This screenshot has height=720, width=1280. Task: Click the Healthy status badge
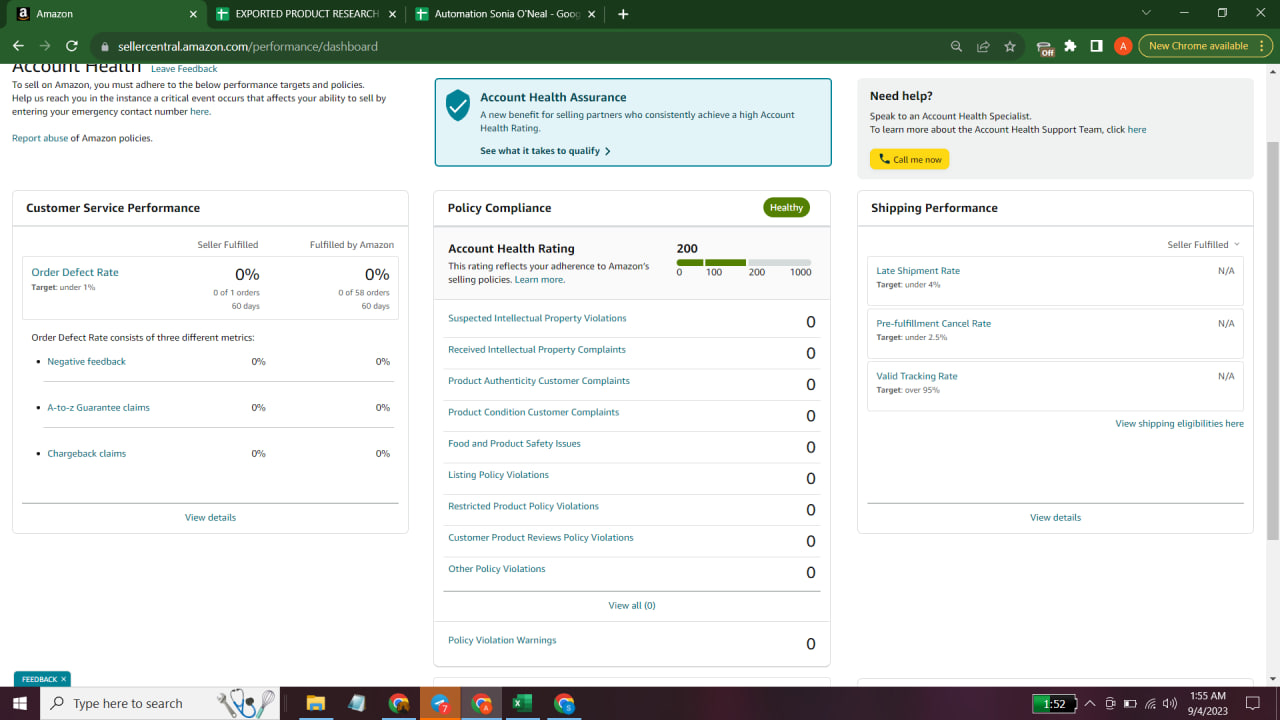786,208
